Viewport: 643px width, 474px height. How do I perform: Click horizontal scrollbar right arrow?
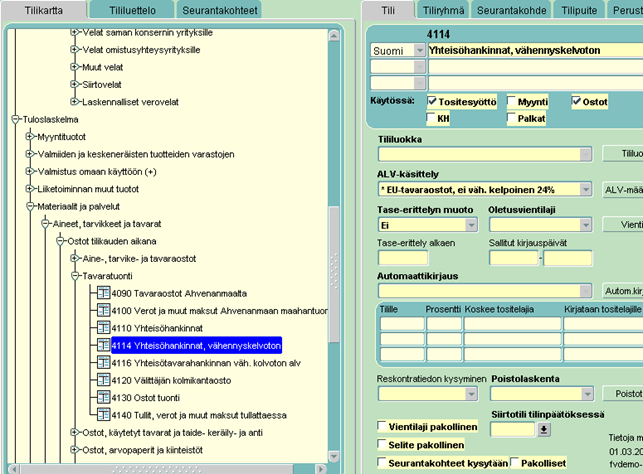click(321, 469)
